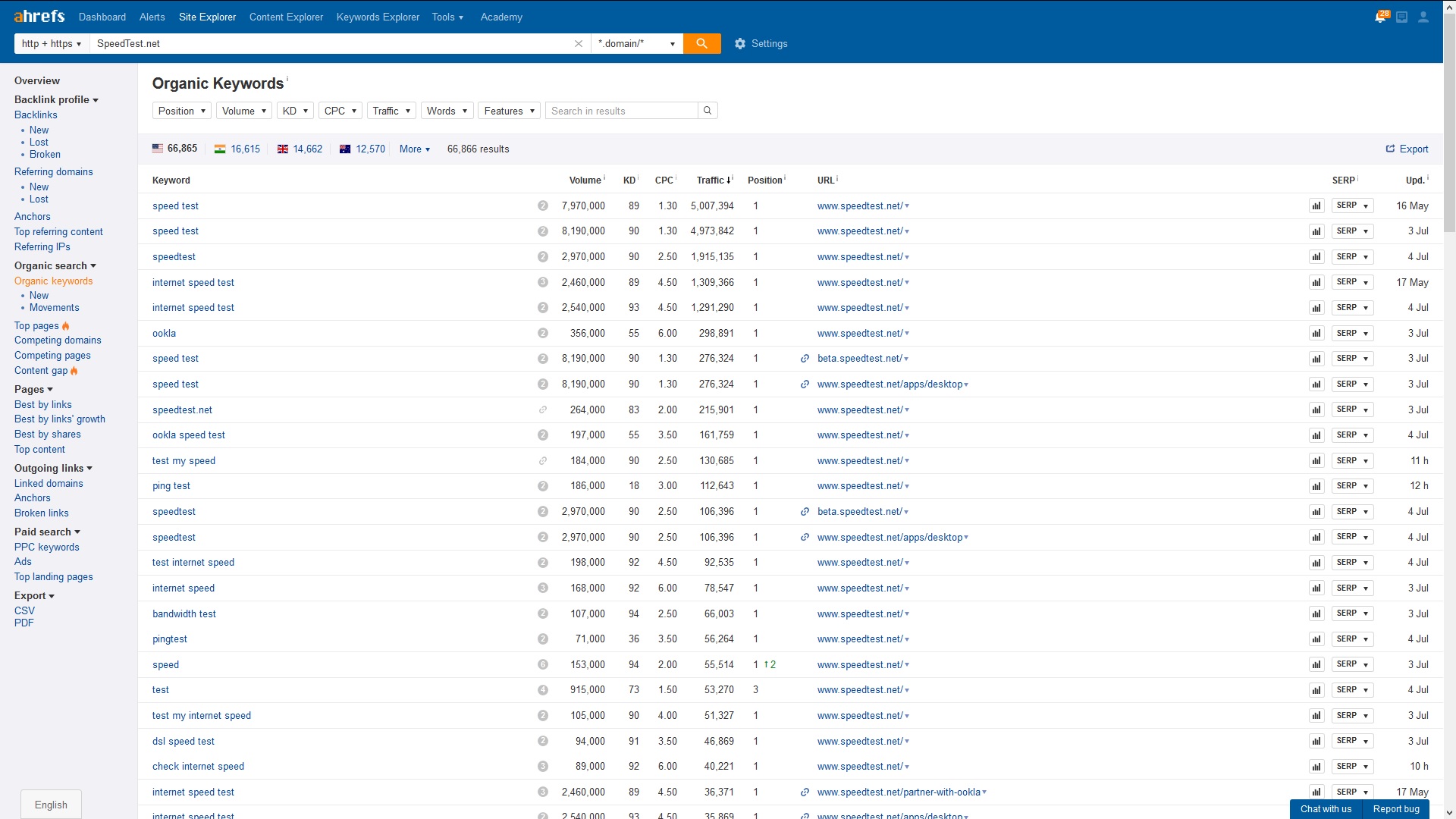Screen dimensions: 1456x819
Task: Click SERP features badge for 'test' keyword
Action: [543, 690]
